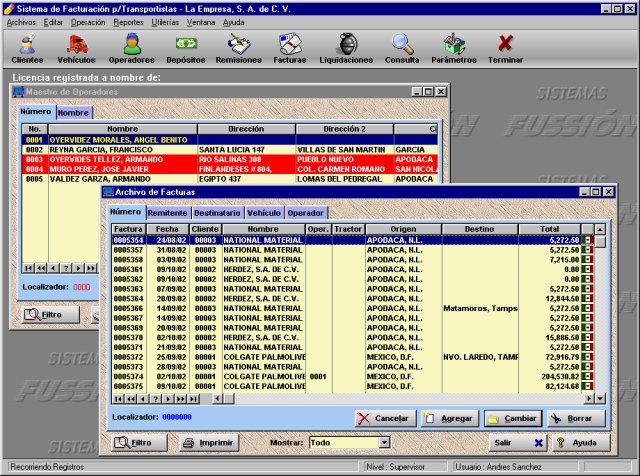Click the Terminar red X icon

(506, 48)
